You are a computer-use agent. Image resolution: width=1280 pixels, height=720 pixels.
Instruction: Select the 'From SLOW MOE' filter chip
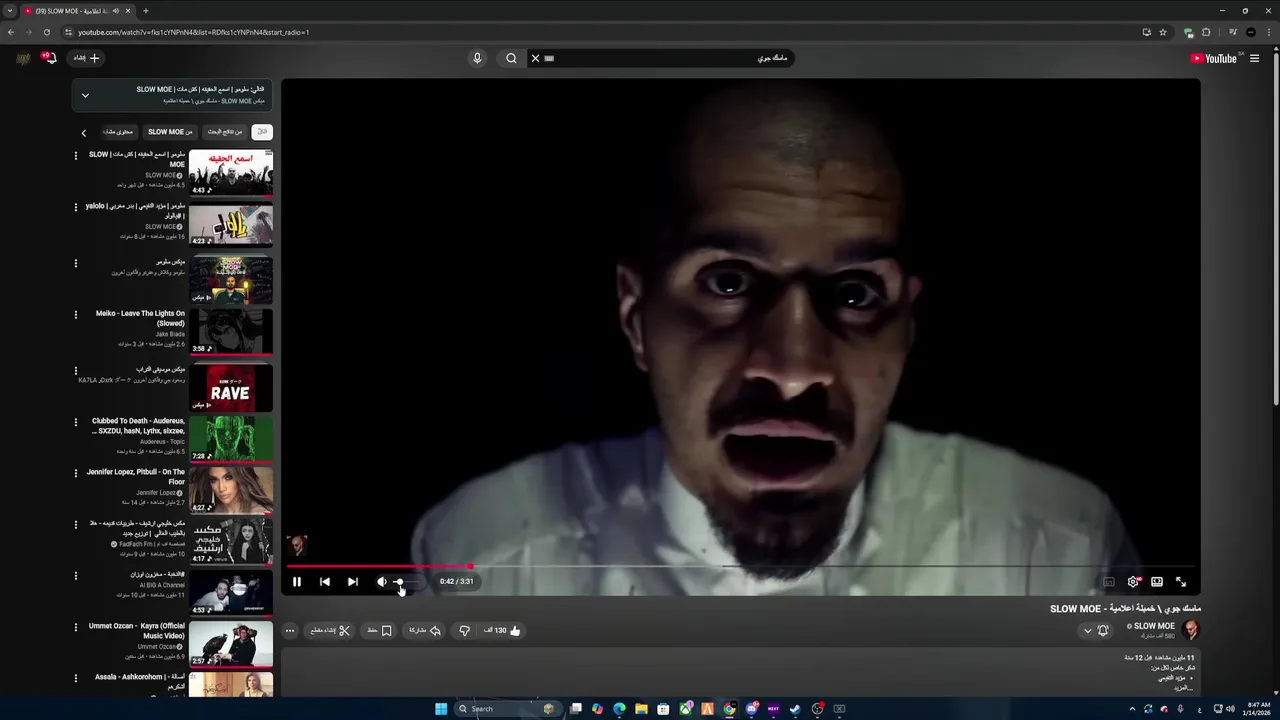[170, 132]
